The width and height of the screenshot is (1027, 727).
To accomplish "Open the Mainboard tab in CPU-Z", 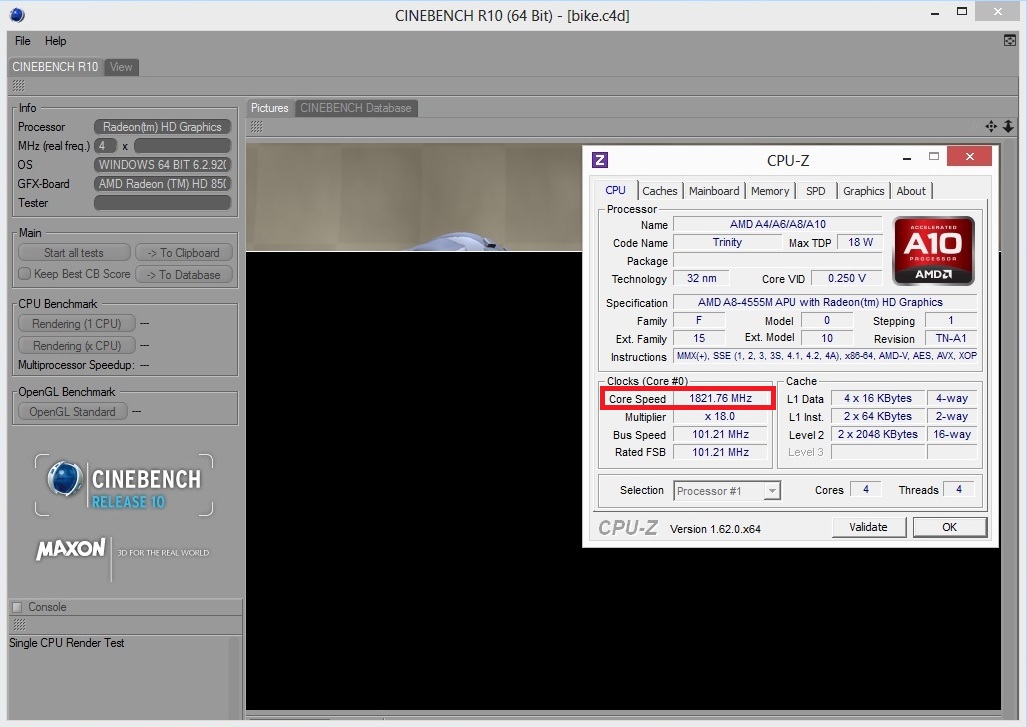I will [x=714, y=191].
